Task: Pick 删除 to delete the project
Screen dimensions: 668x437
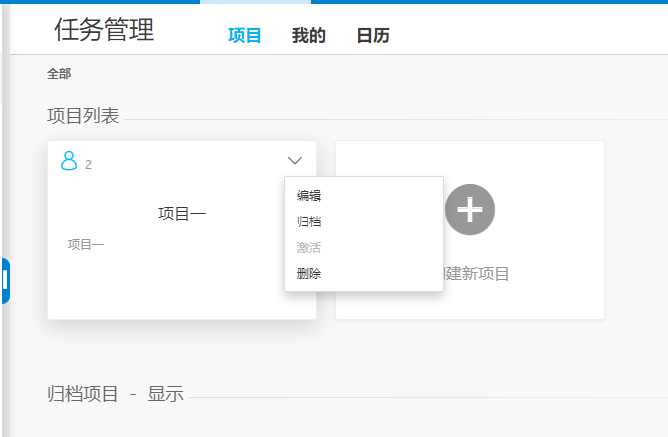Action: coord(309,273)
